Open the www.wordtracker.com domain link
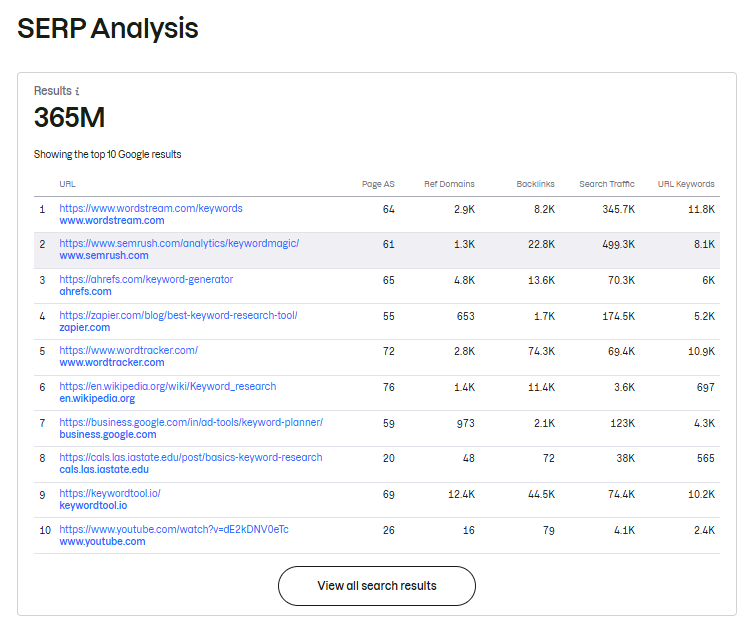The height and width of the screenshot is (627, 751). point(112,362)
